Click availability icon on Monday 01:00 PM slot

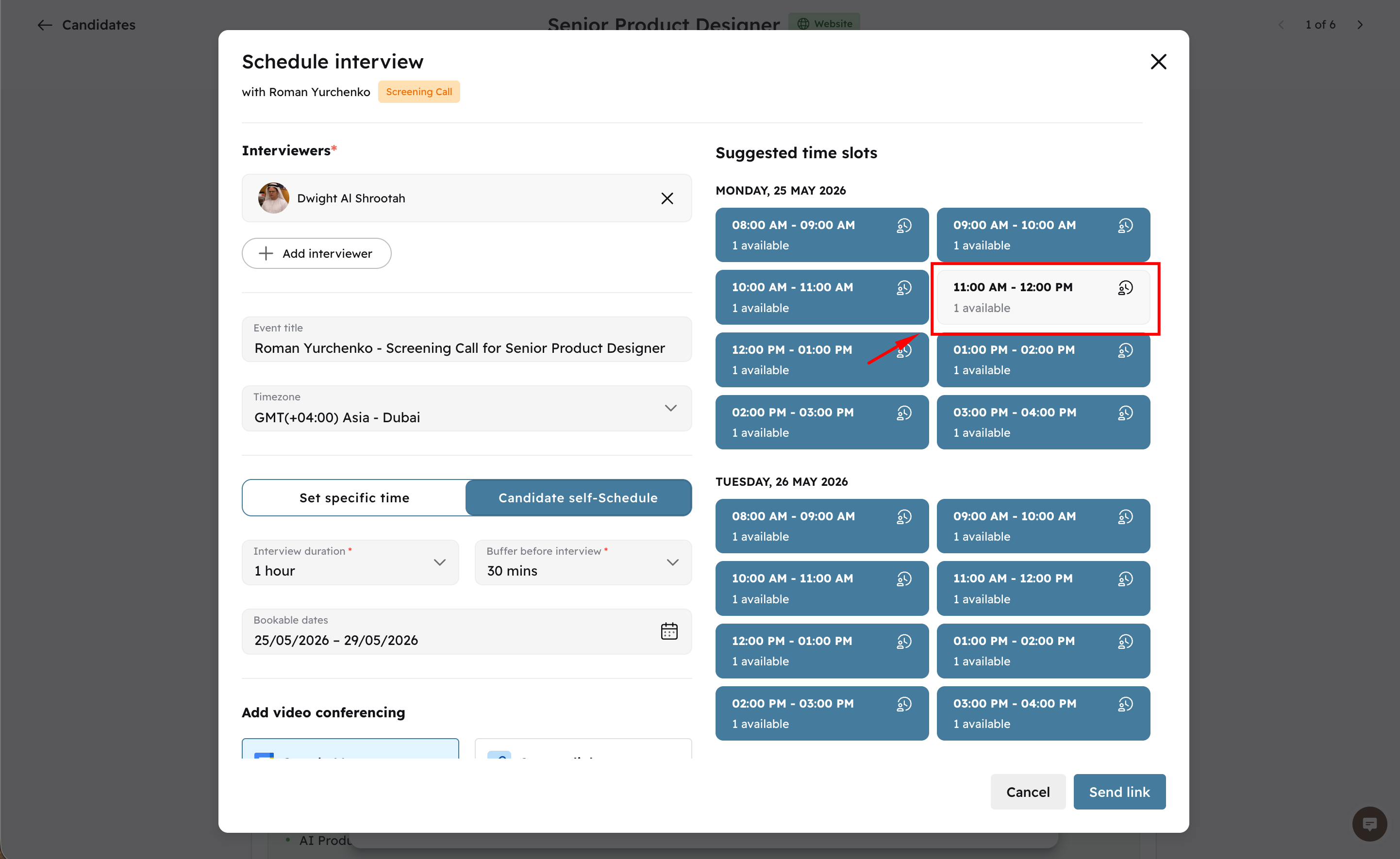pos(1126,350)
